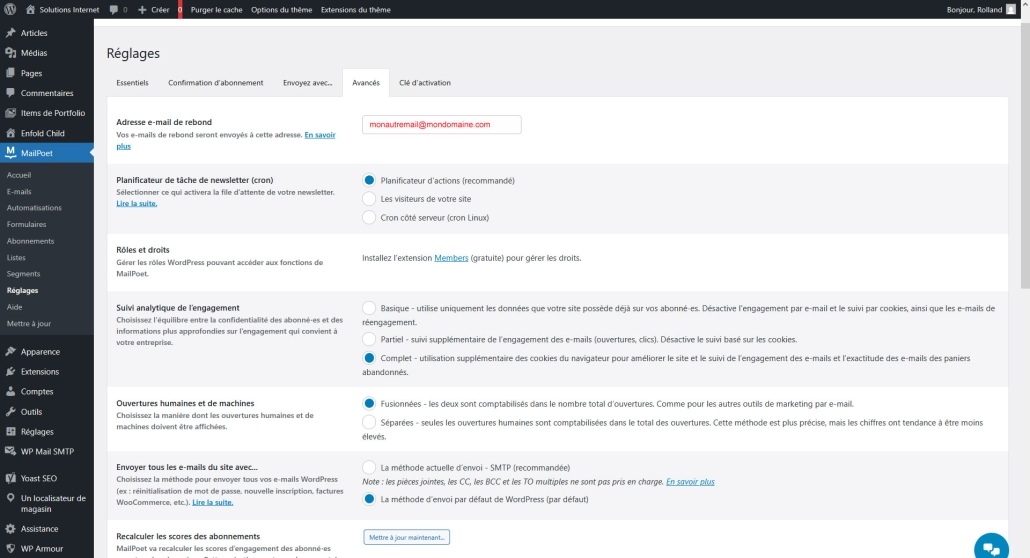The image size is (1030, 558).
Task: Select Cron côté serveur (cron Linux) radio
Action: pos(369,218)
